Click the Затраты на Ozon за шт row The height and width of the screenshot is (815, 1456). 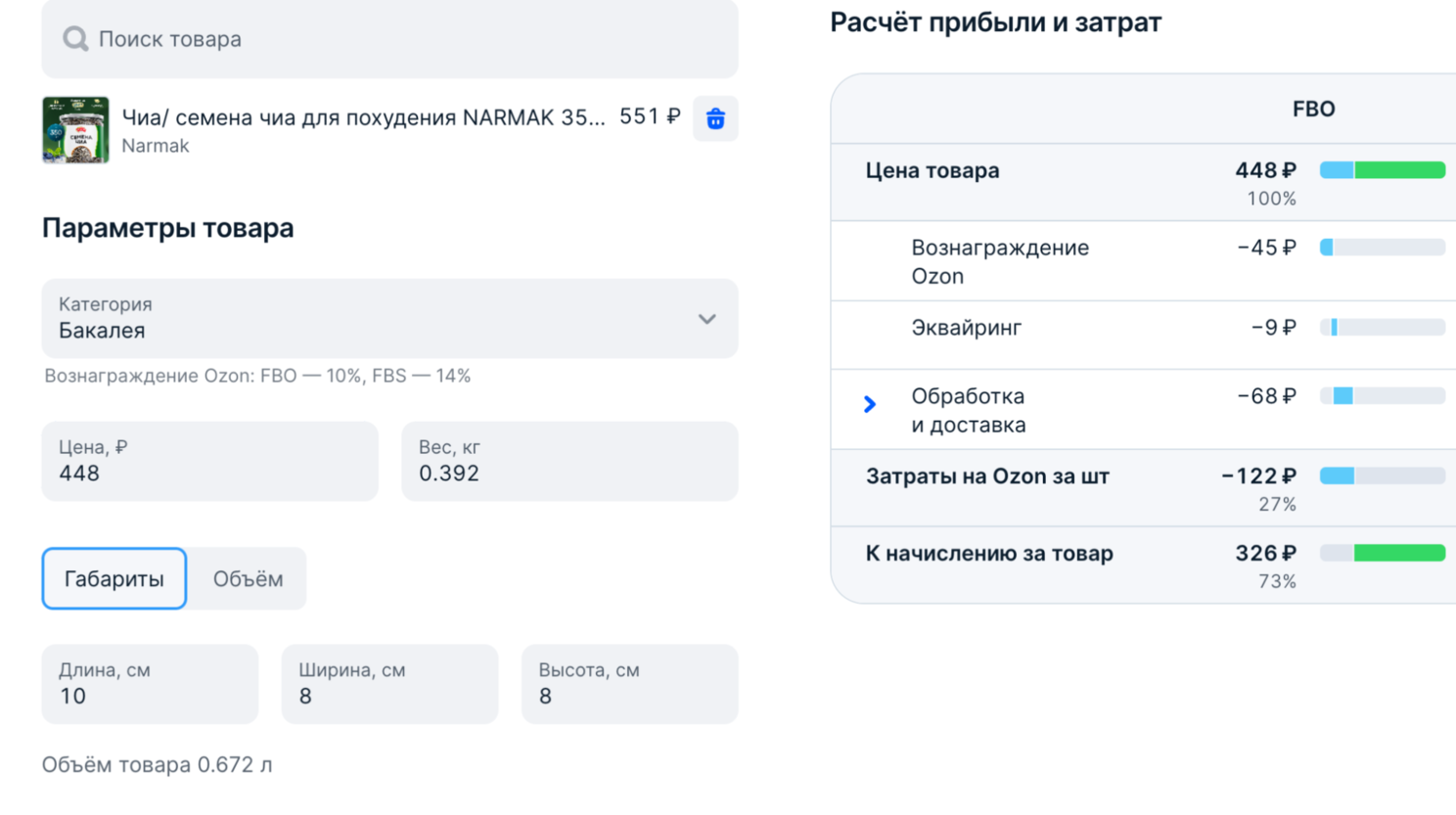(987, 476)
